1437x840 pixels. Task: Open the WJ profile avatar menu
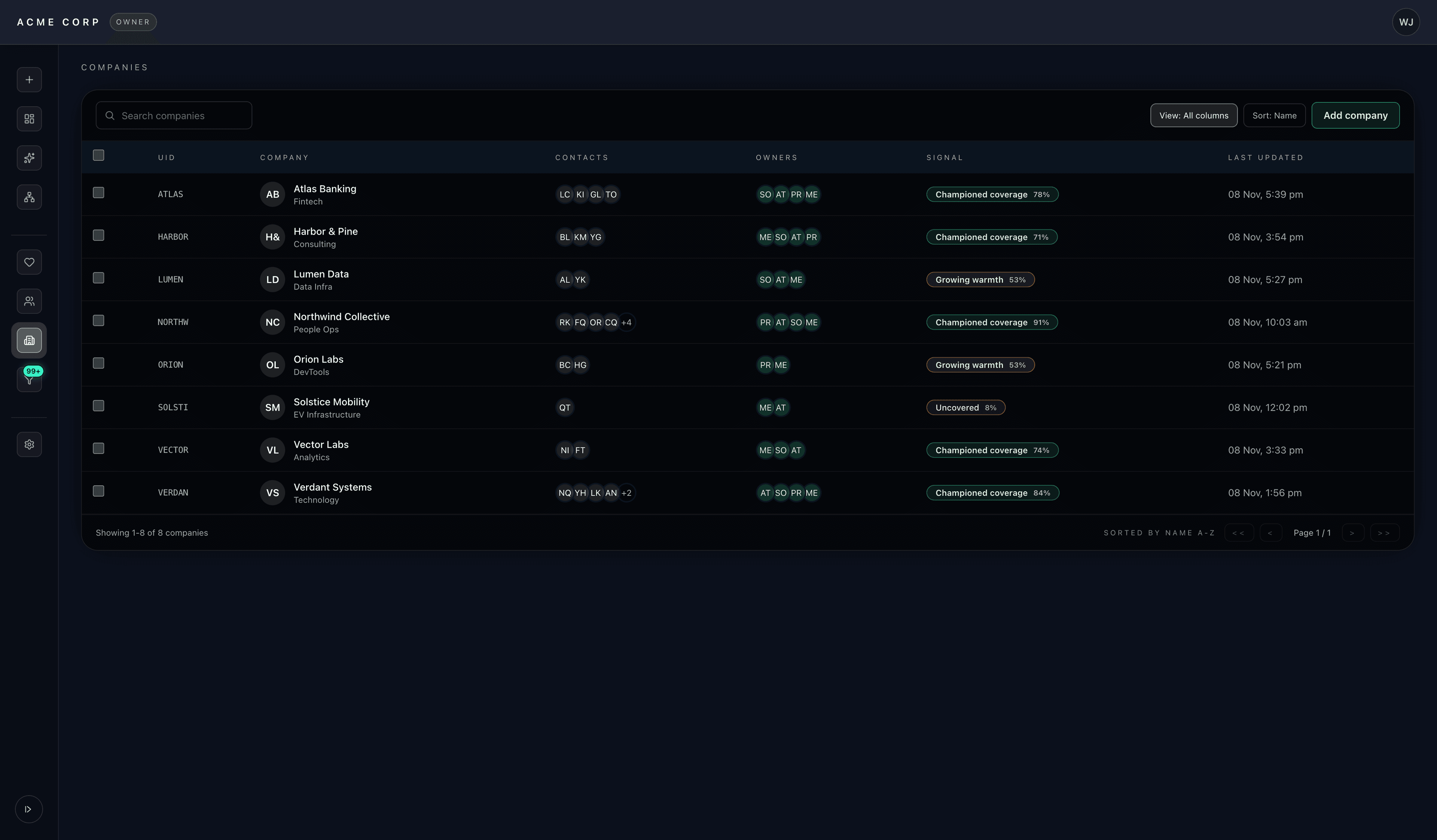[1406, 22]
